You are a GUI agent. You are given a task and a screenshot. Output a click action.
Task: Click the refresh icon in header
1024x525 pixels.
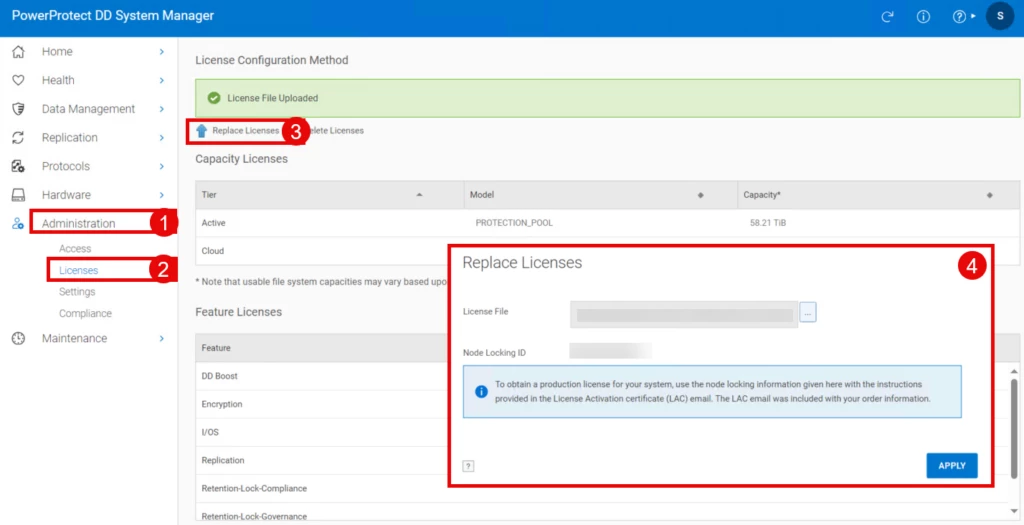887,17
